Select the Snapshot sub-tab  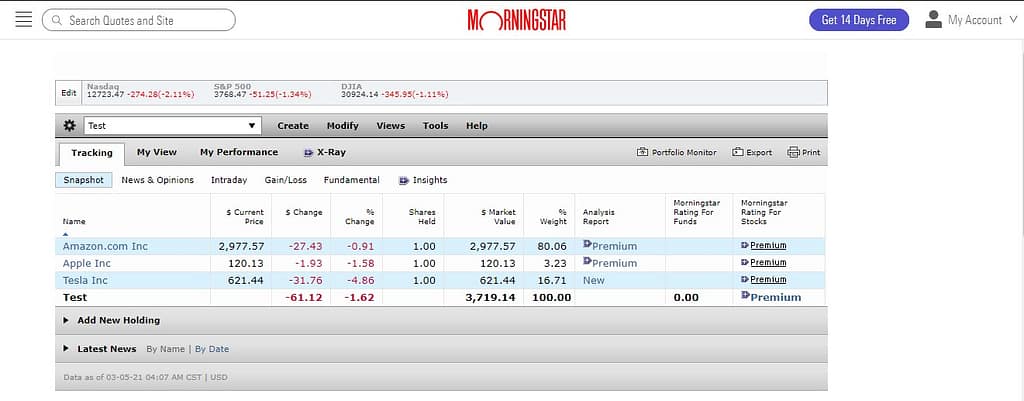pos(84,180)
